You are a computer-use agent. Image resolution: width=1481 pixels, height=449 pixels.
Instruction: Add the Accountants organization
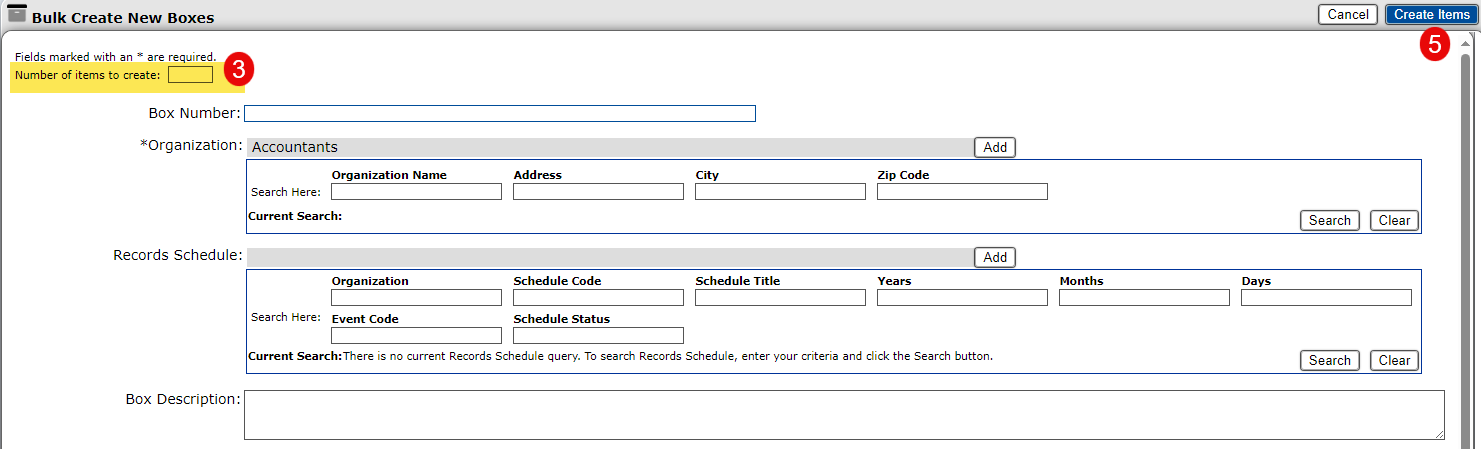pos(994,147)
